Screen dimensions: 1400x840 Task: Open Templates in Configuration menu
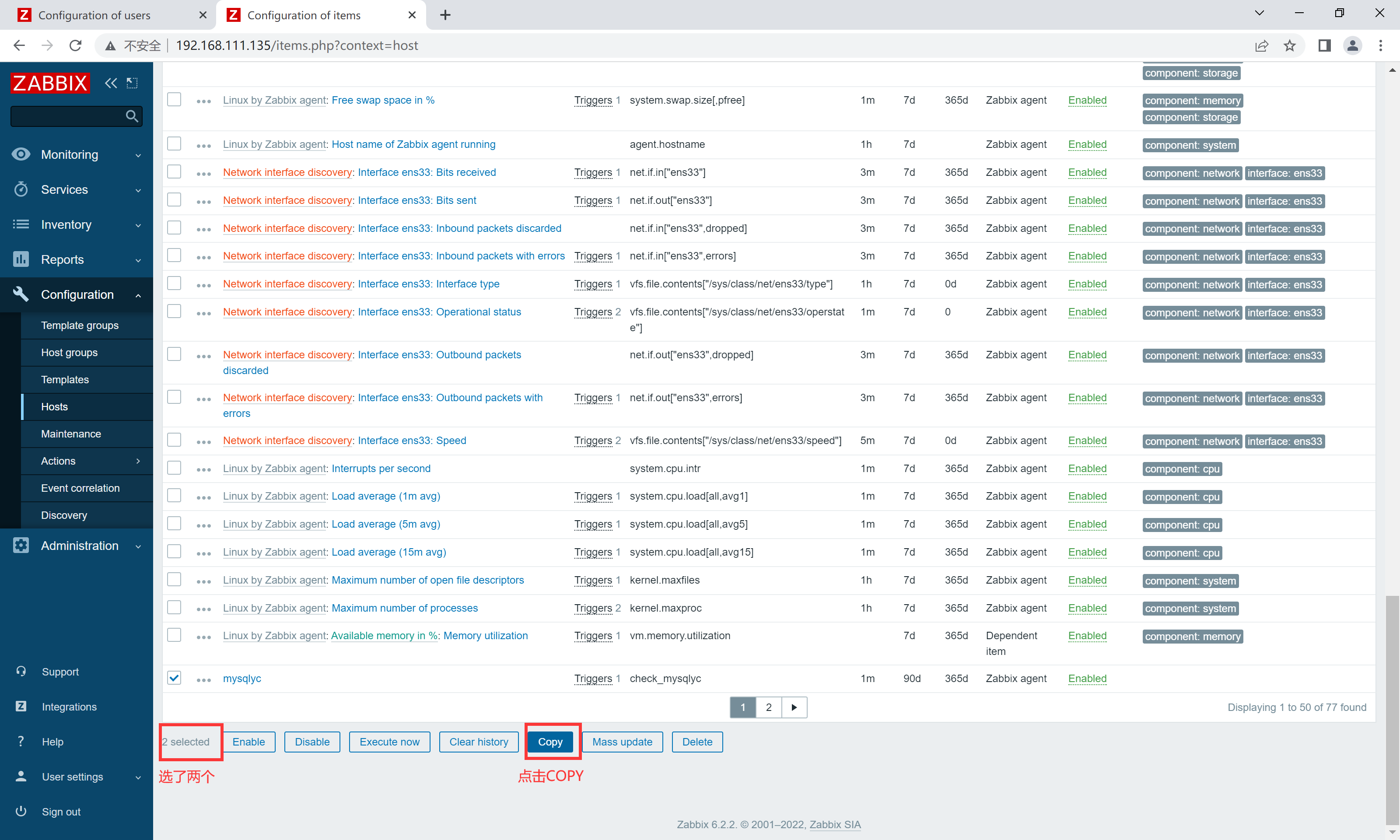65,380
